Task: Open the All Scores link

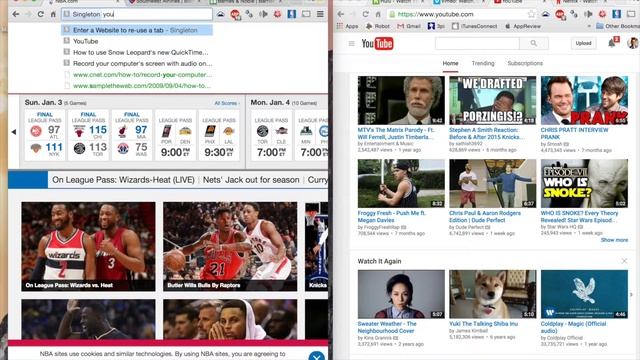Action: point(226,103)
